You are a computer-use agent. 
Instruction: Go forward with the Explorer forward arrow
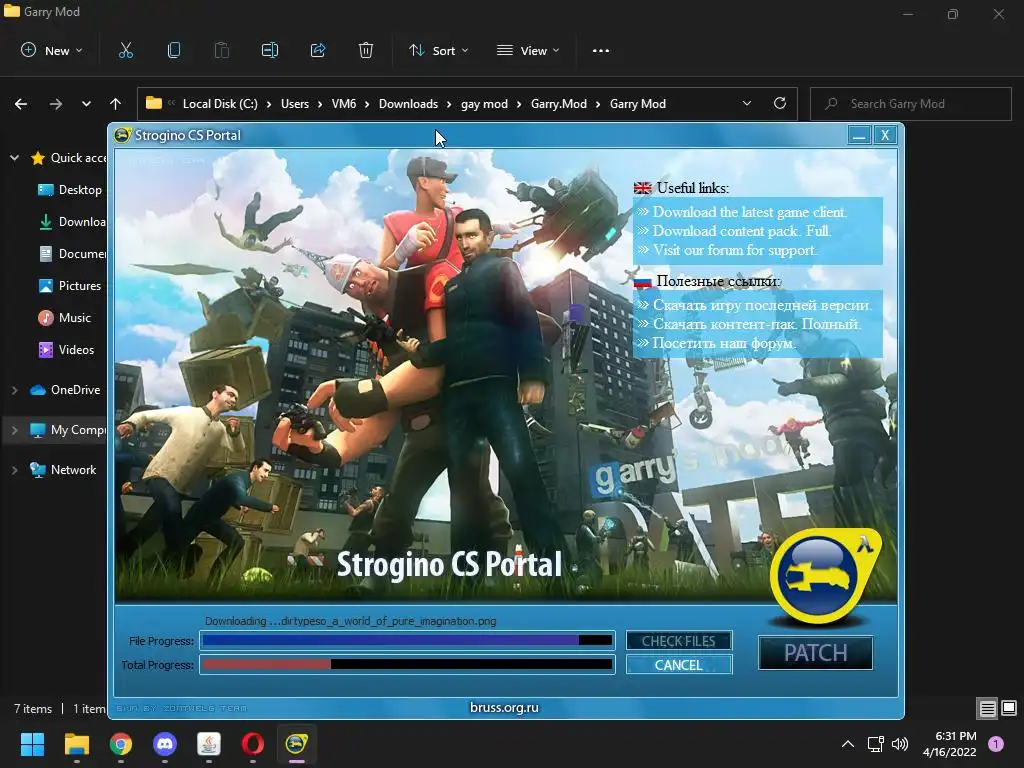56,104
